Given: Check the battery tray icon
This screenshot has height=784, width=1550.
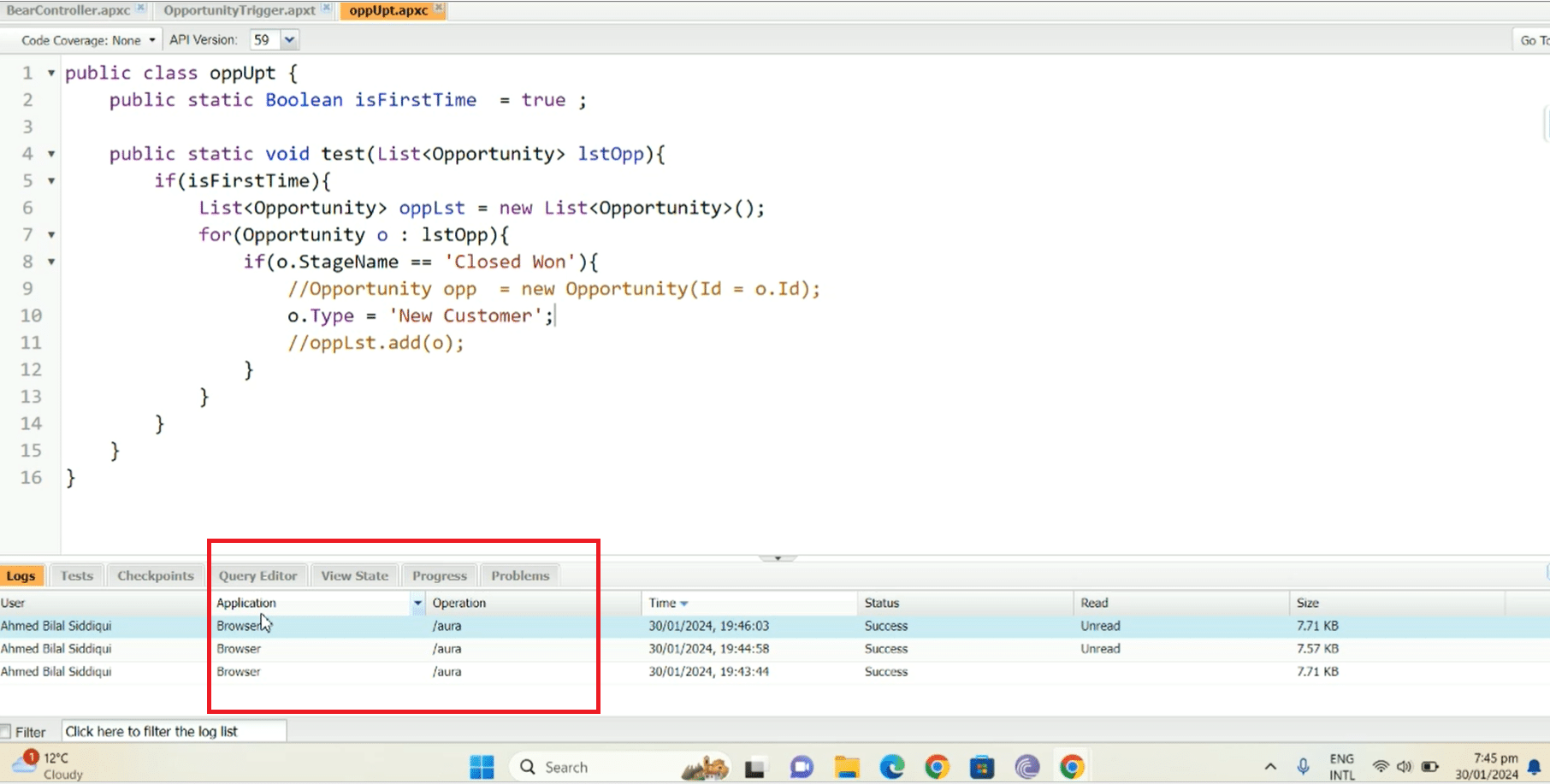Looking at the screenshot, I should tap(1429, 767).
